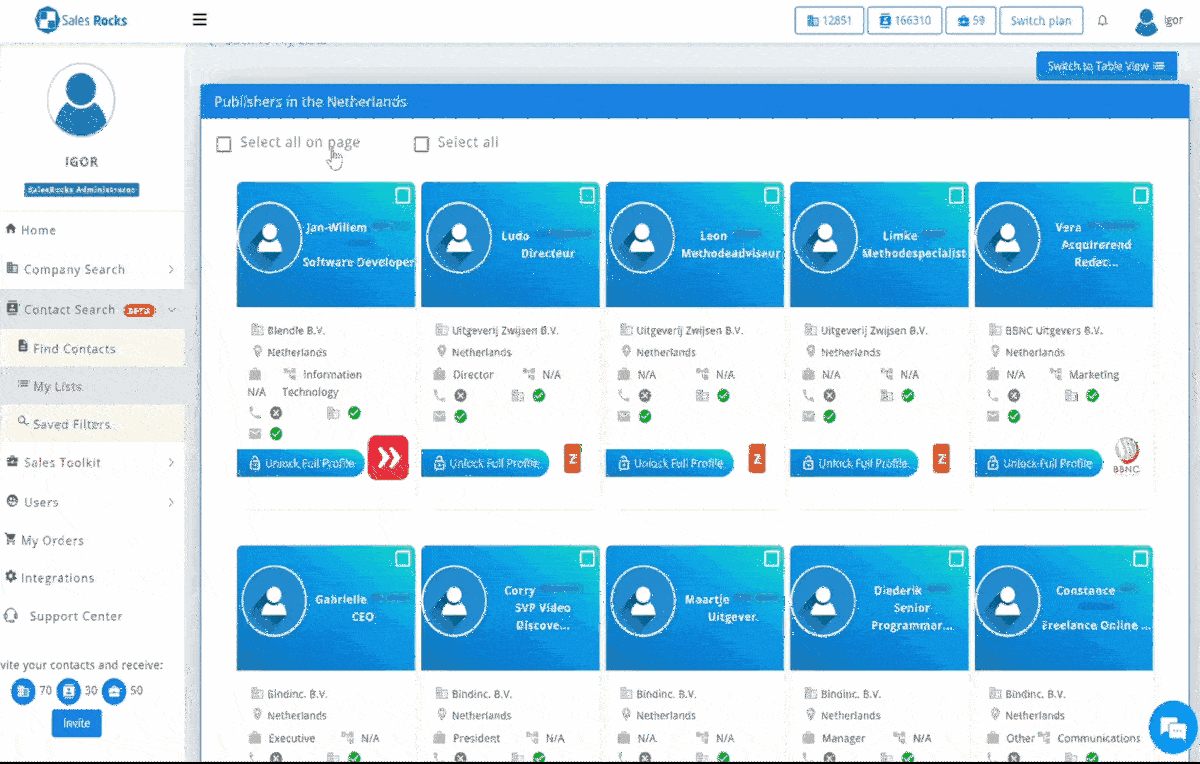Click the Sales Rocks logo
Screen dimensions: 1200x764
click(x=82, y=19)
